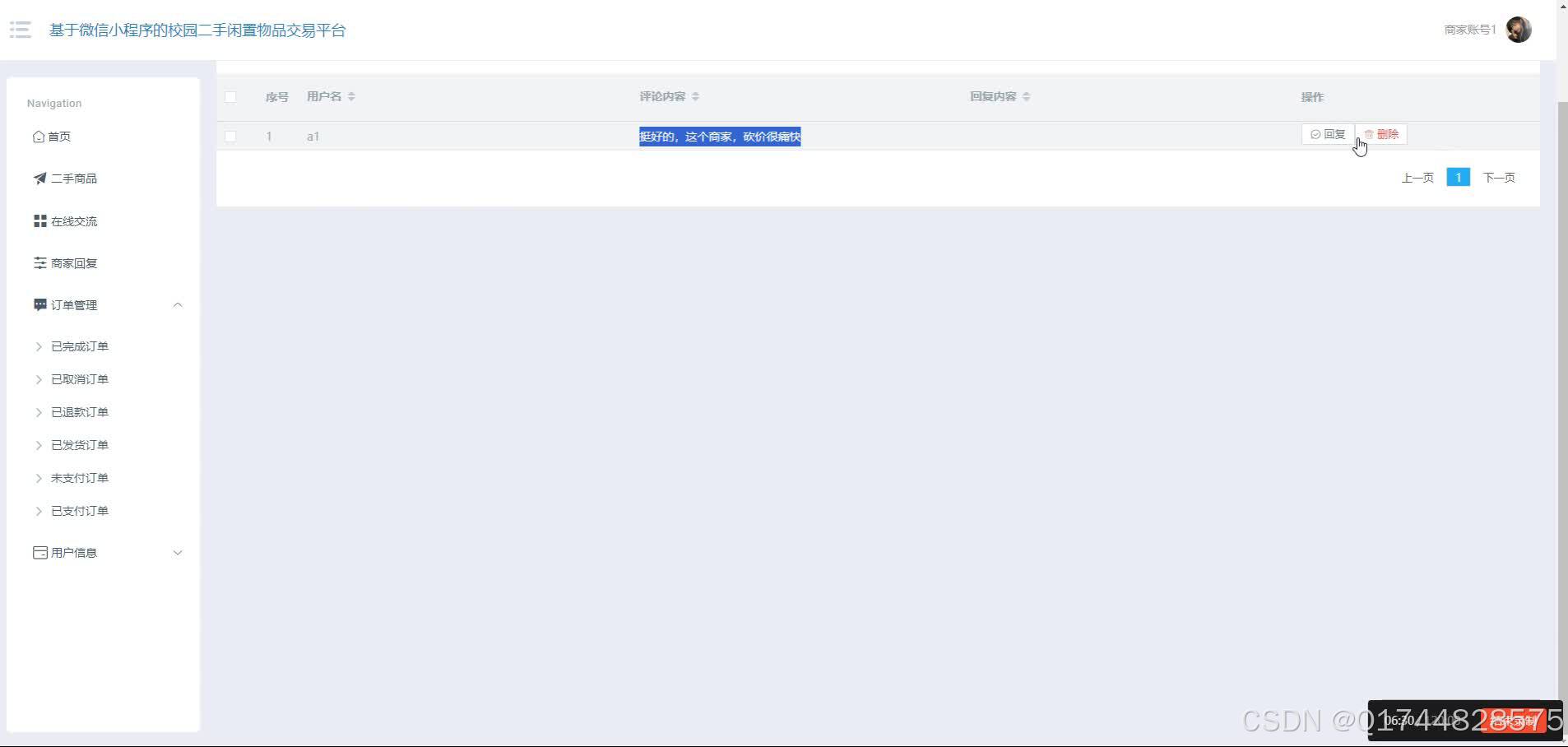Viewport: 1568px width, 747px height.
Task: Collapse 订单管理 with its up chevron
Action: (x=178, y=305)
